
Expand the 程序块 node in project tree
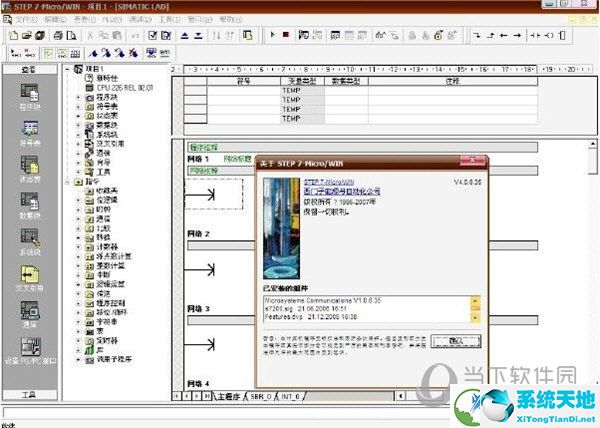pyautogui.click(x=78, y=98)
